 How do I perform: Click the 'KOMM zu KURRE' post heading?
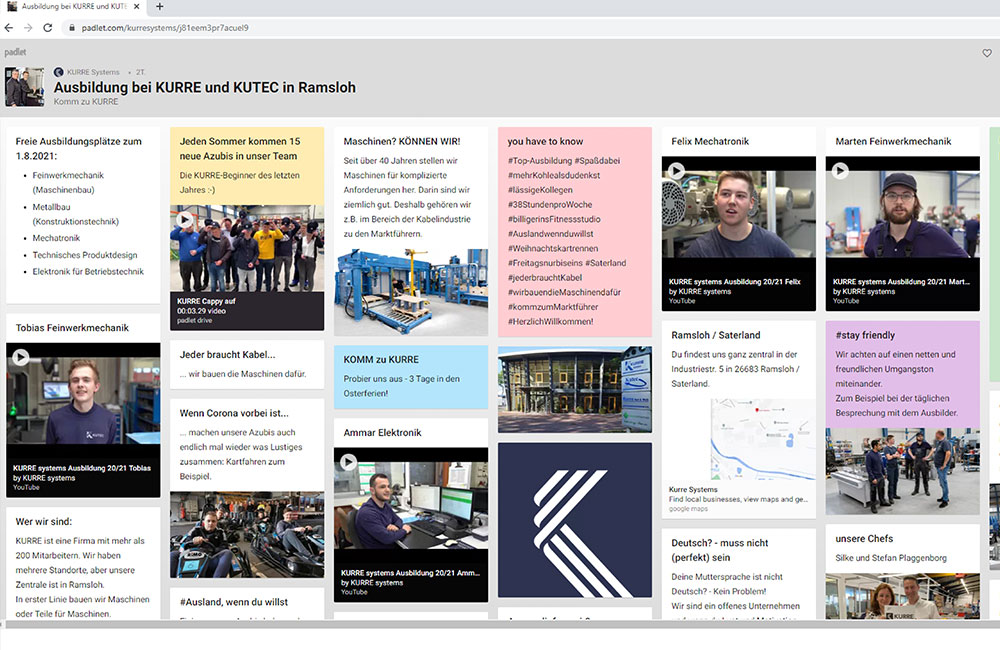click(381, 360)
